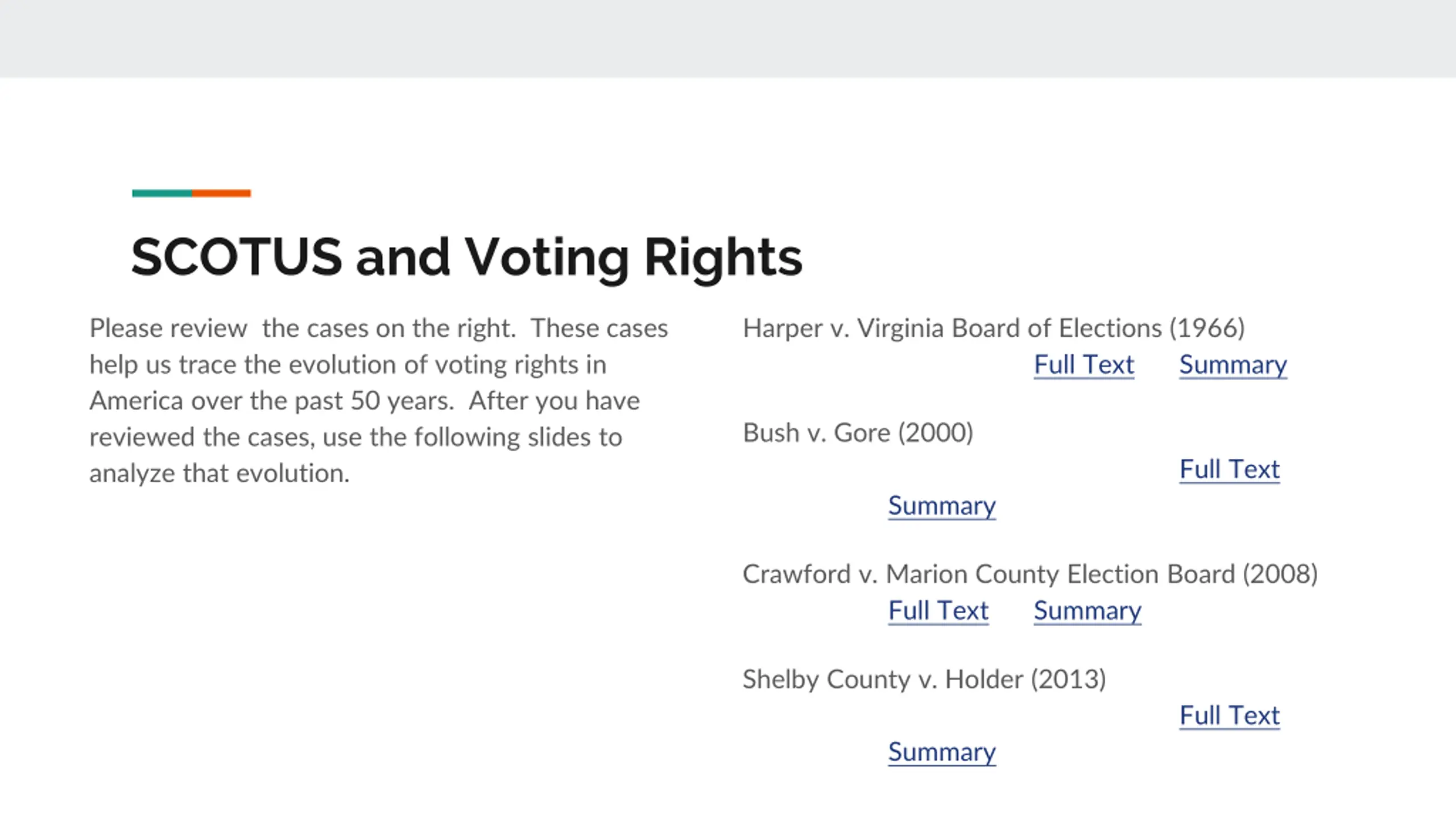The height and width of the screenshot is (819, 1456).
Task: Click the gray band at top of slide
Action: (x=728, y=39)
